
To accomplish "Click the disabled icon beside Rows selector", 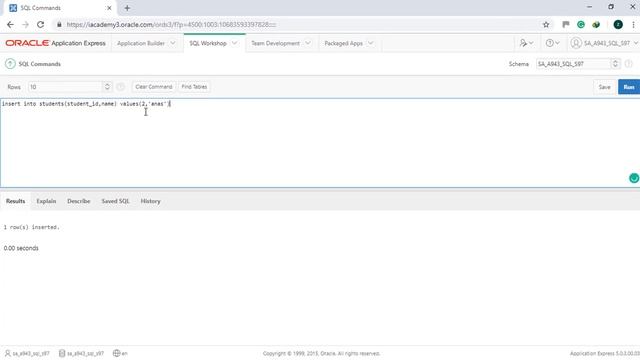I will 120,87.
